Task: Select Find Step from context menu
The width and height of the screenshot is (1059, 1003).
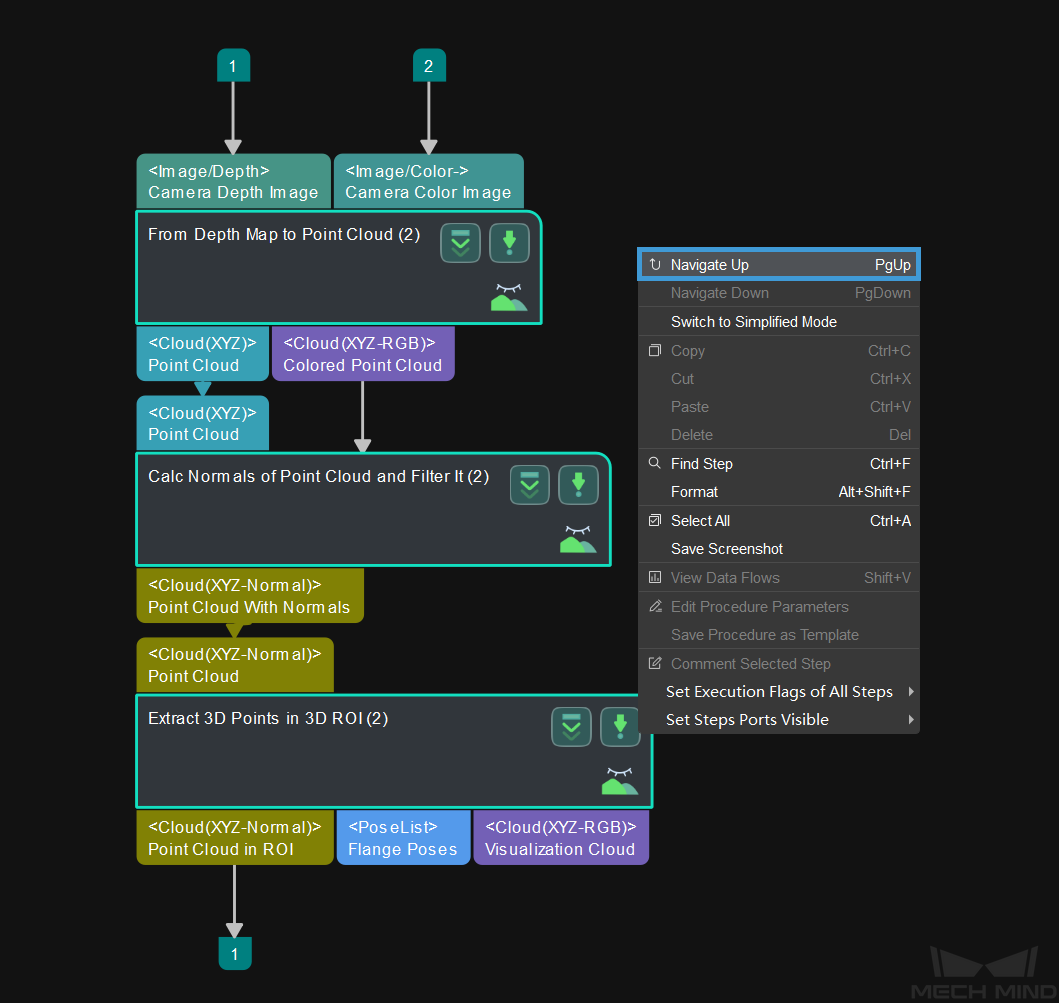Action: (702, 464)
